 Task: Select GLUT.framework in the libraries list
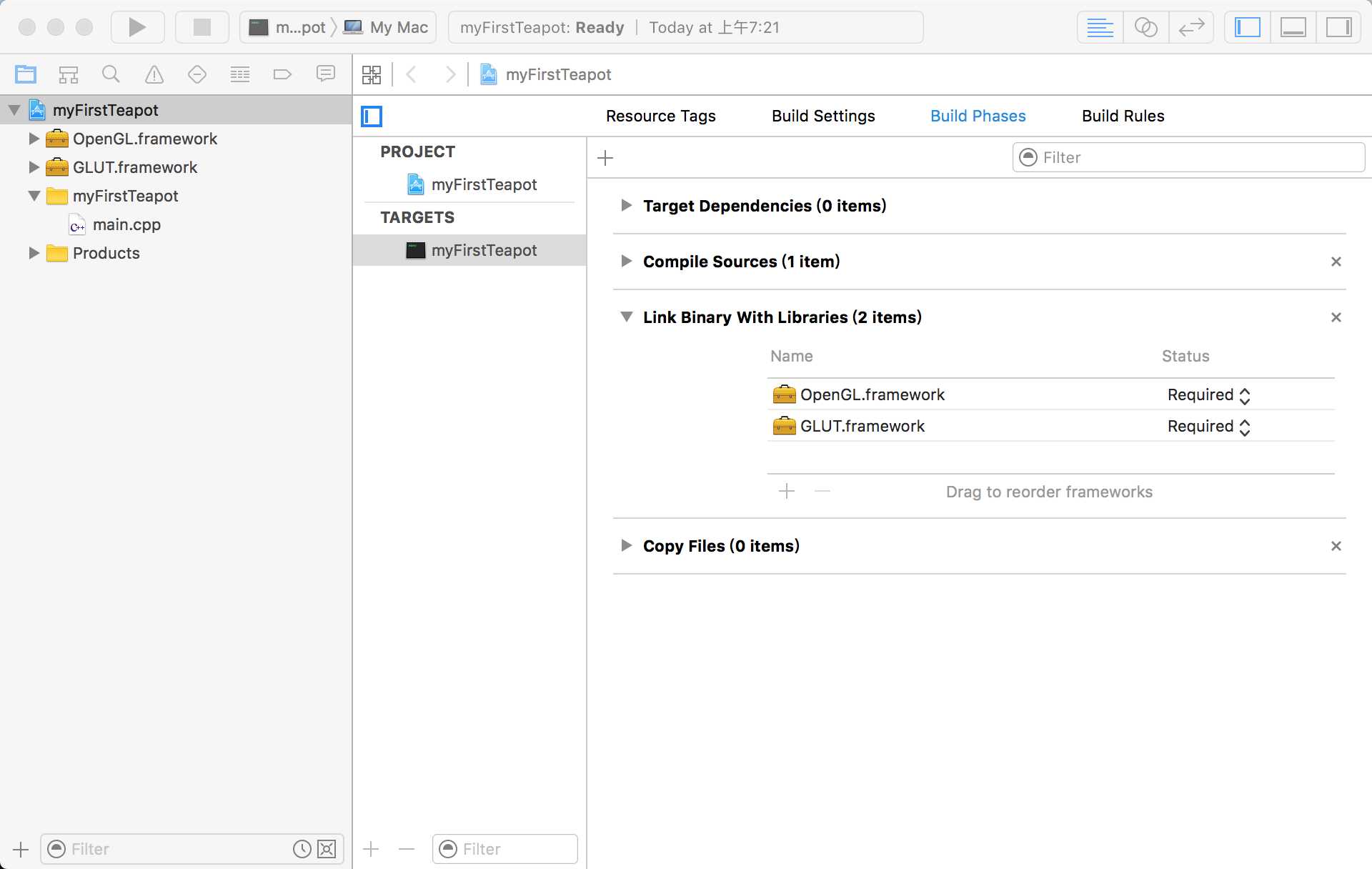pyautogui.click(x=1051, y=426)
